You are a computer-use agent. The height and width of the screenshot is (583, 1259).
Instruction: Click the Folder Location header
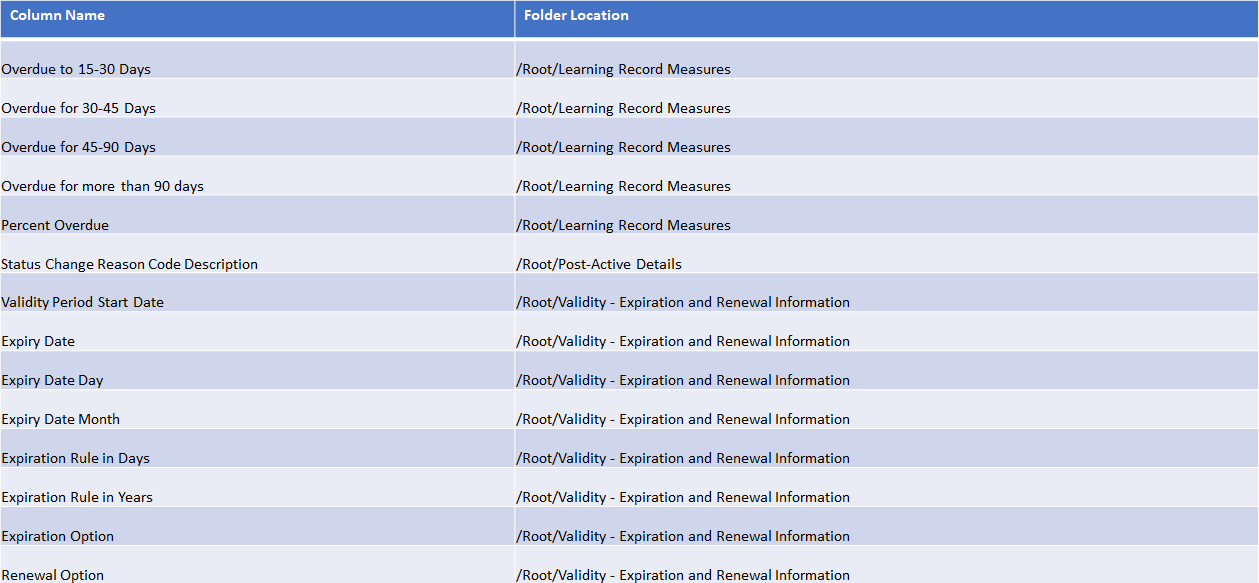tap(576, 16)
